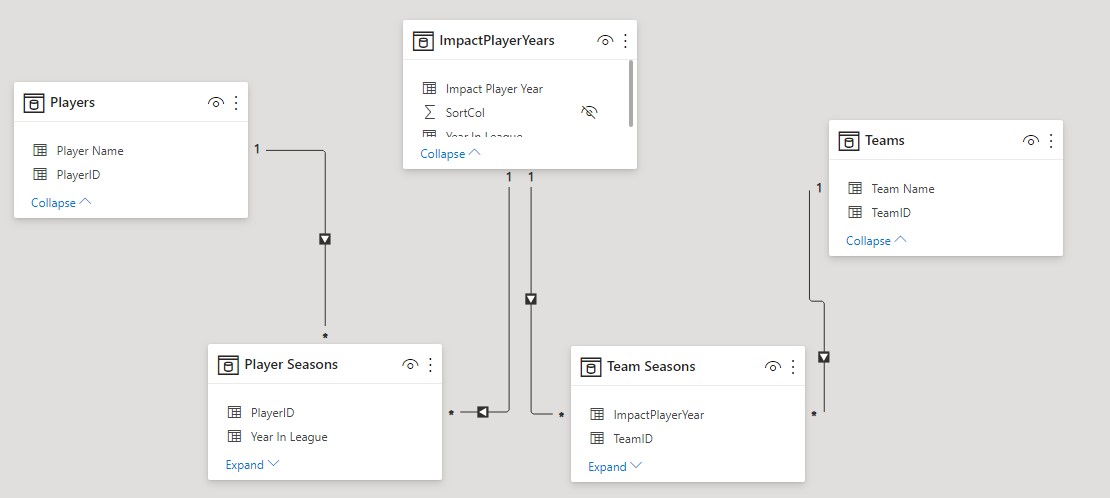Open the More options menu on Players table
The height and width of the screenshot is (498, 1110).
tap(237, 103)
